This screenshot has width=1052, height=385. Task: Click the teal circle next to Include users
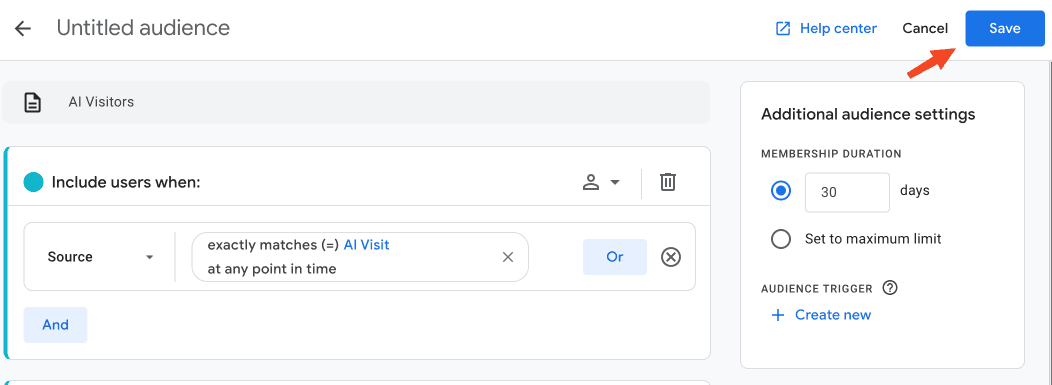coord(33,182)
